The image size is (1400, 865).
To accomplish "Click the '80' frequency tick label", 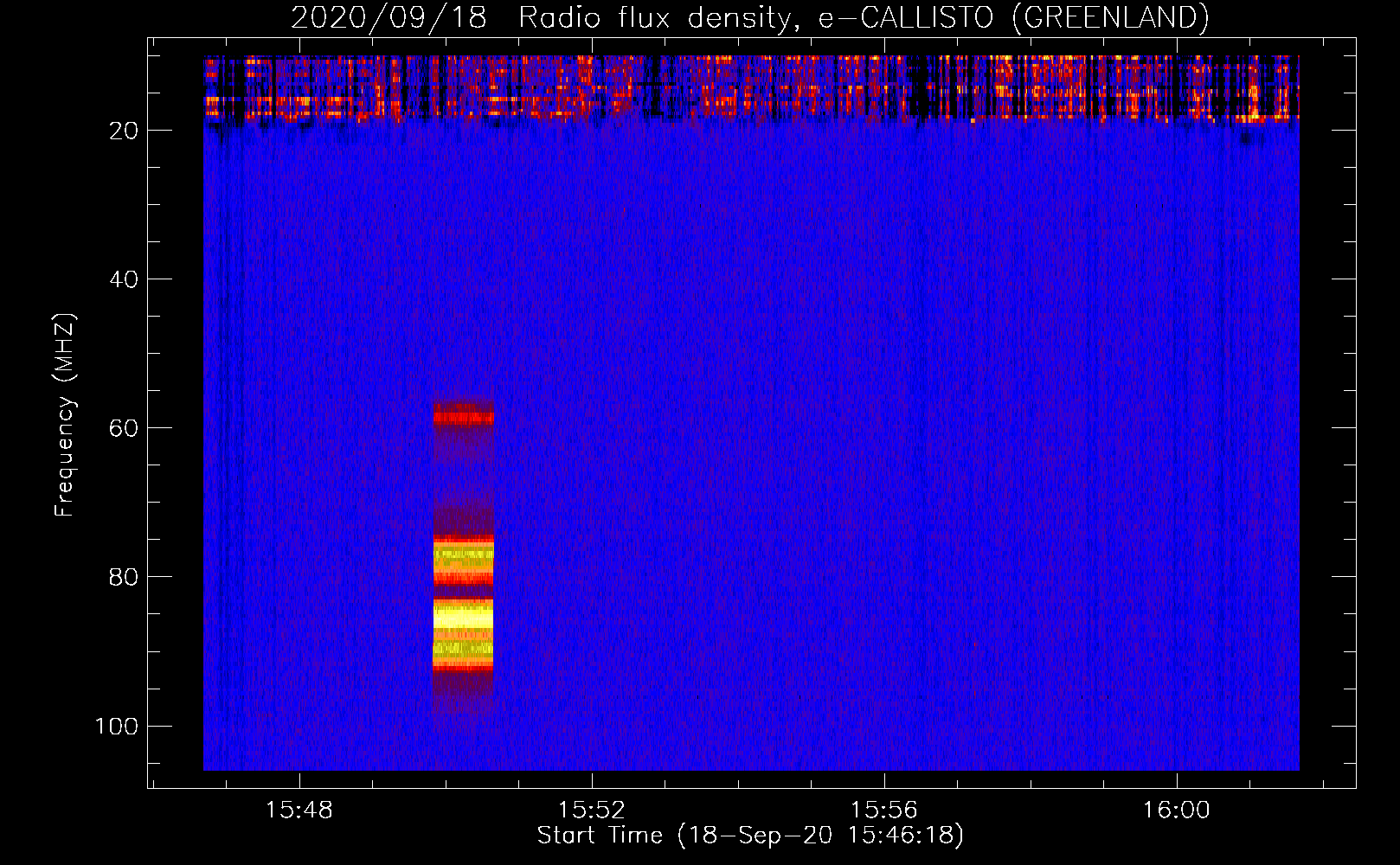I will click(125, 577).
